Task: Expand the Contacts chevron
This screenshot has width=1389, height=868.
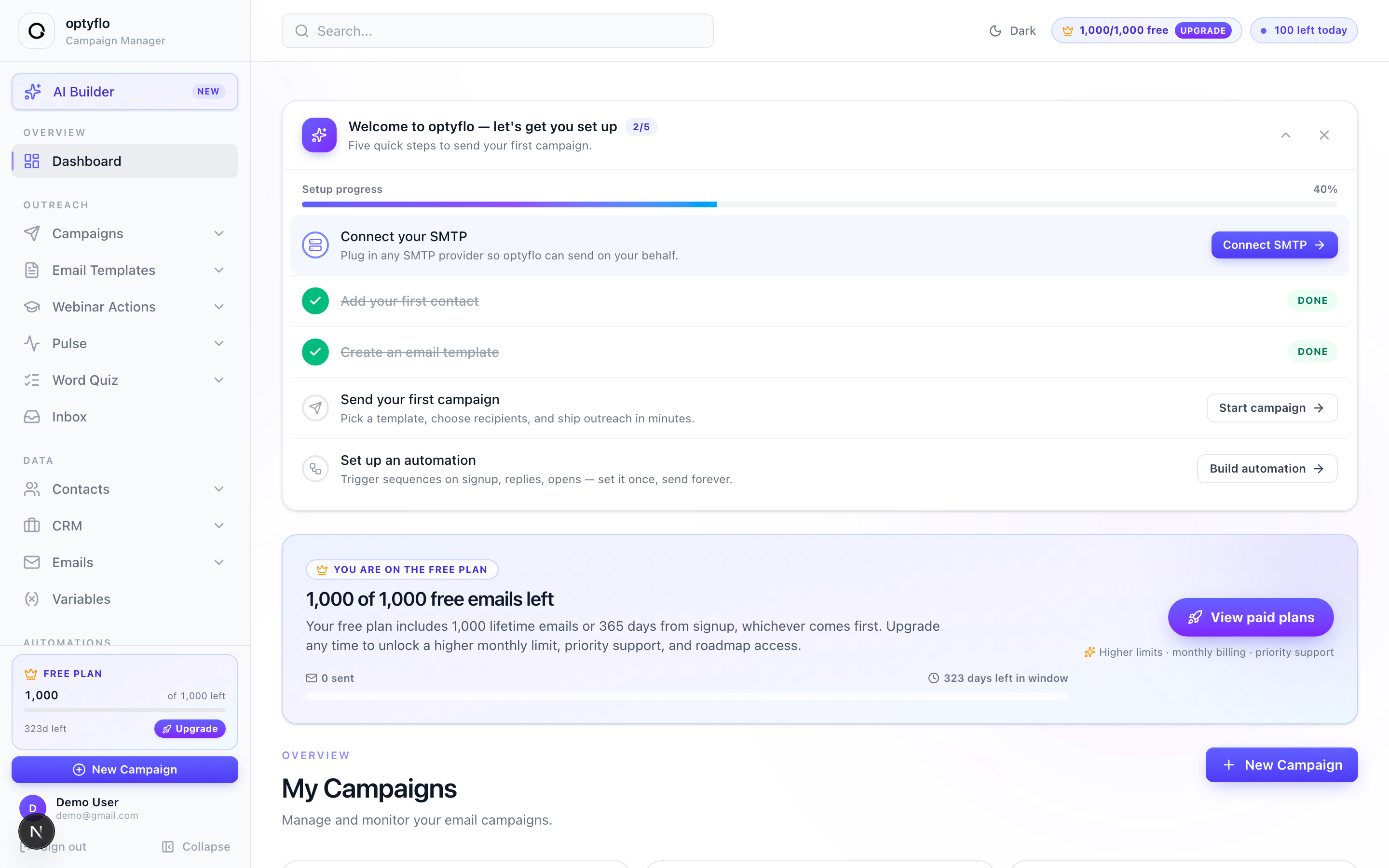Action: [x=219, y=489]
